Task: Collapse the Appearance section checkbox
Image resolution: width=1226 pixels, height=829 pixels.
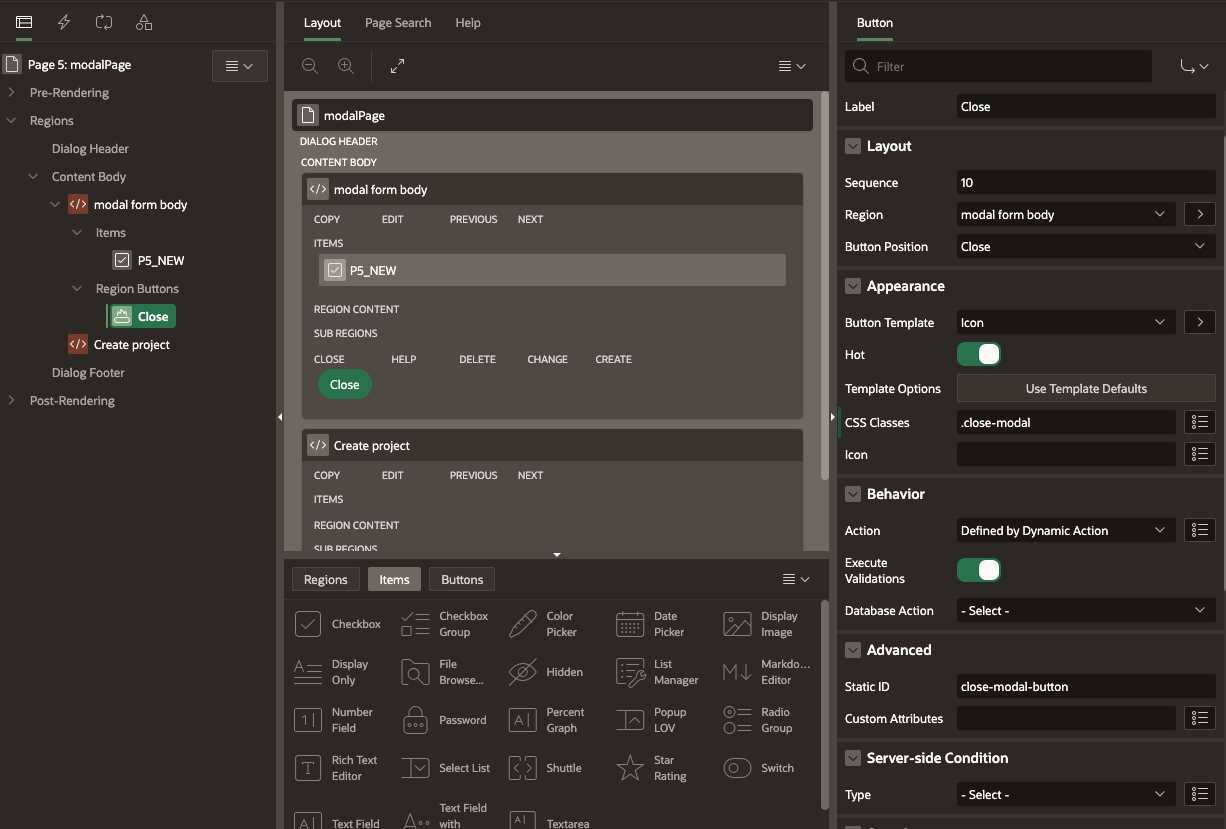Action: (x=853, y=286)
